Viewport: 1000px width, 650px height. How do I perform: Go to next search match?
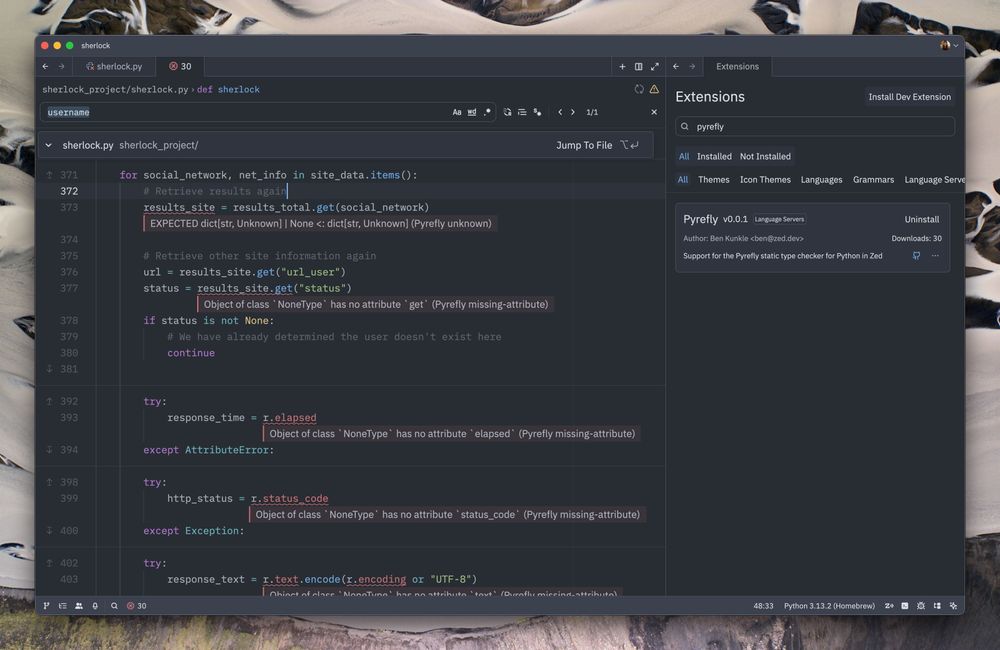(x=573, y=112)
